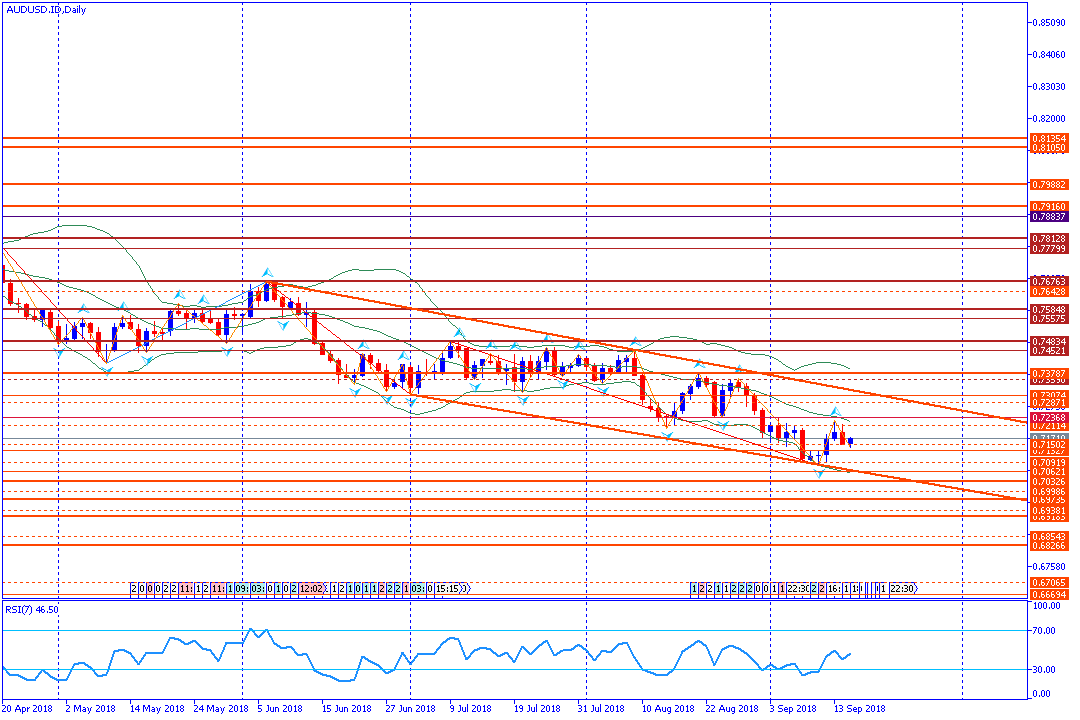Click the 0.82000 price axis value
The width and height of the screenshot is (1080, 720).
coord(1048,119)
